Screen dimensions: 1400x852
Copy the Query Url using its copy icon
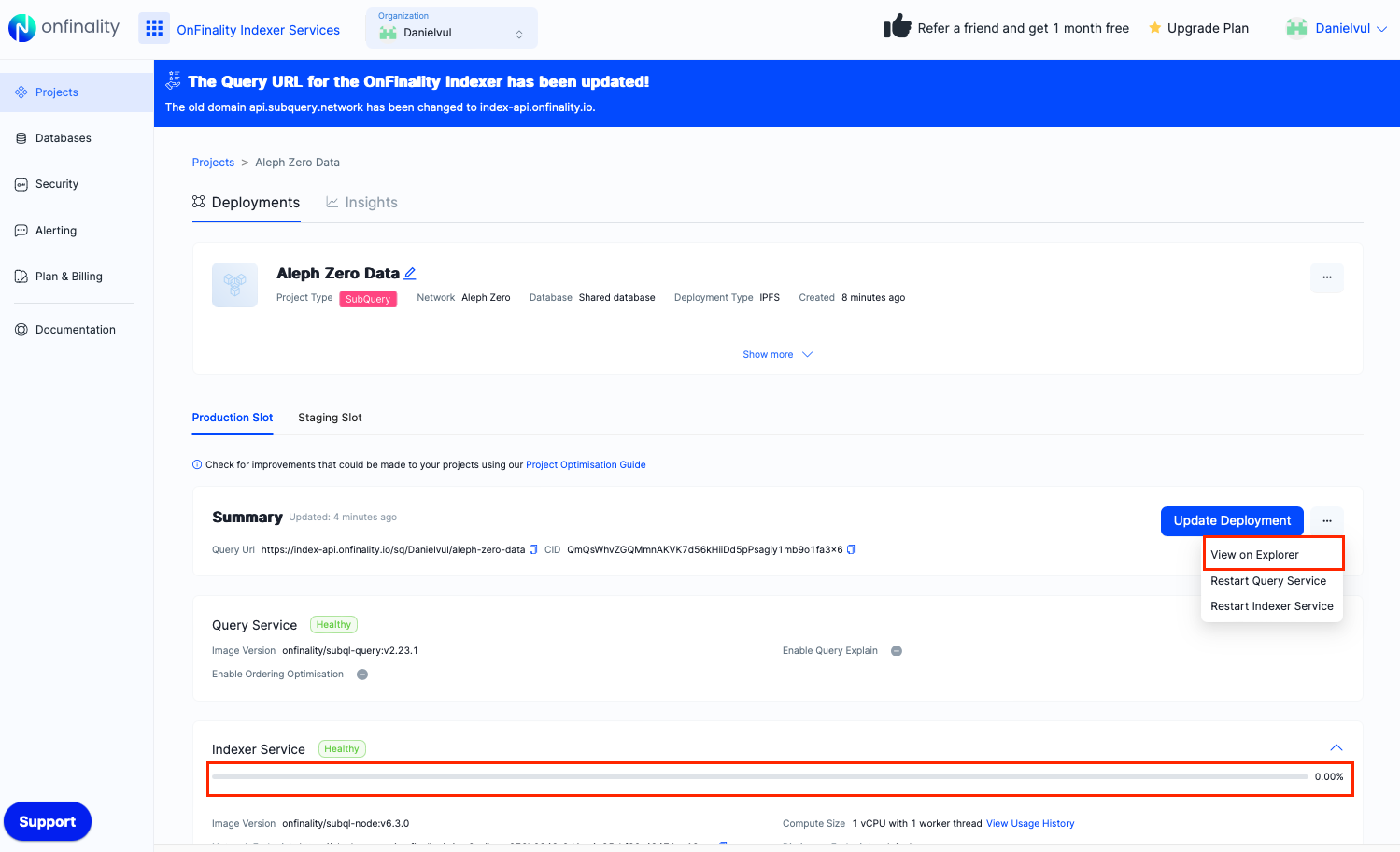tap(534, 549)
